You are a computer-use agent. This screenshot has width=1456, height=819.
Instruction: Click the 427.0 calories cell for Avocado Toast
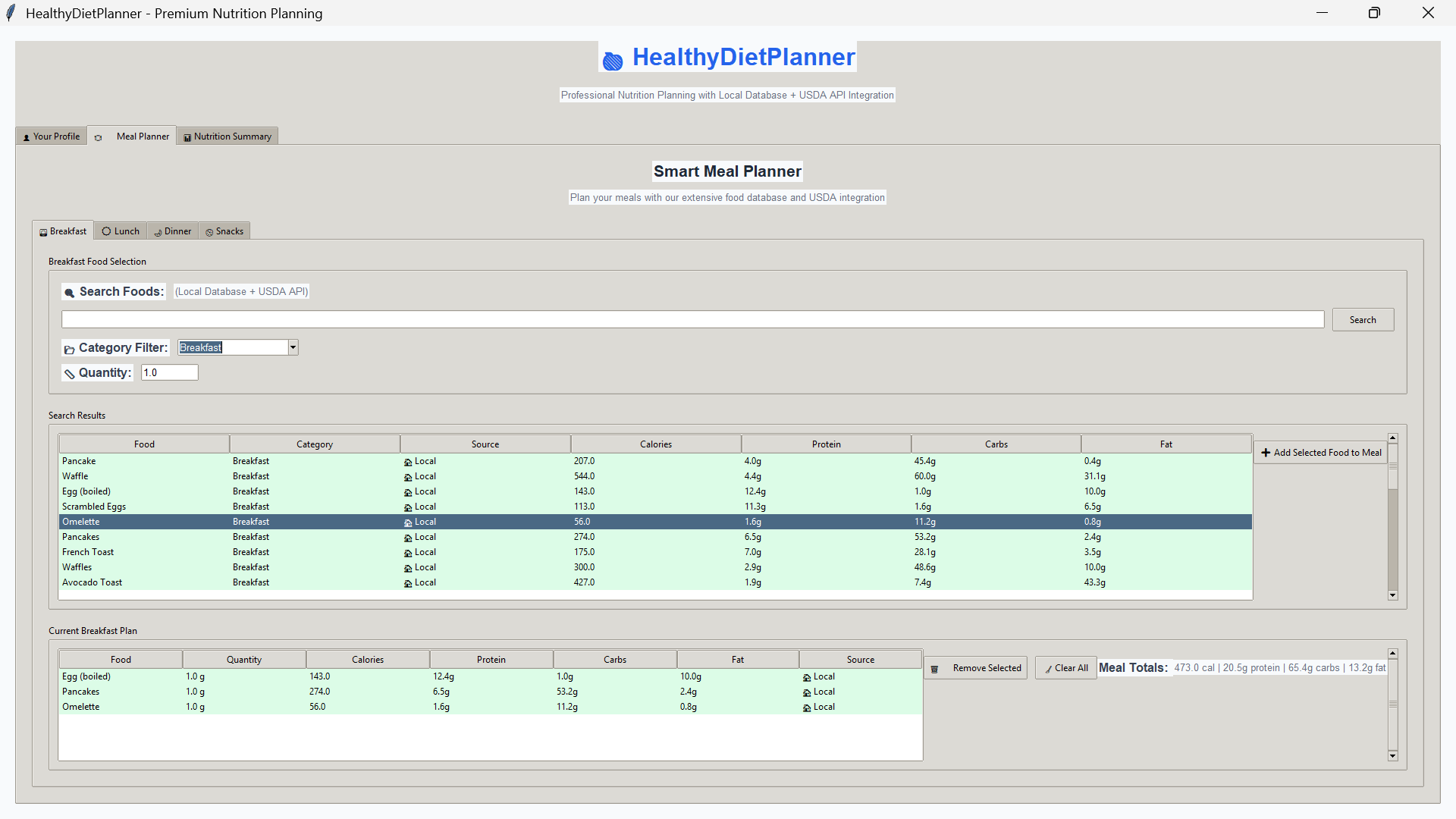[585, 582]
